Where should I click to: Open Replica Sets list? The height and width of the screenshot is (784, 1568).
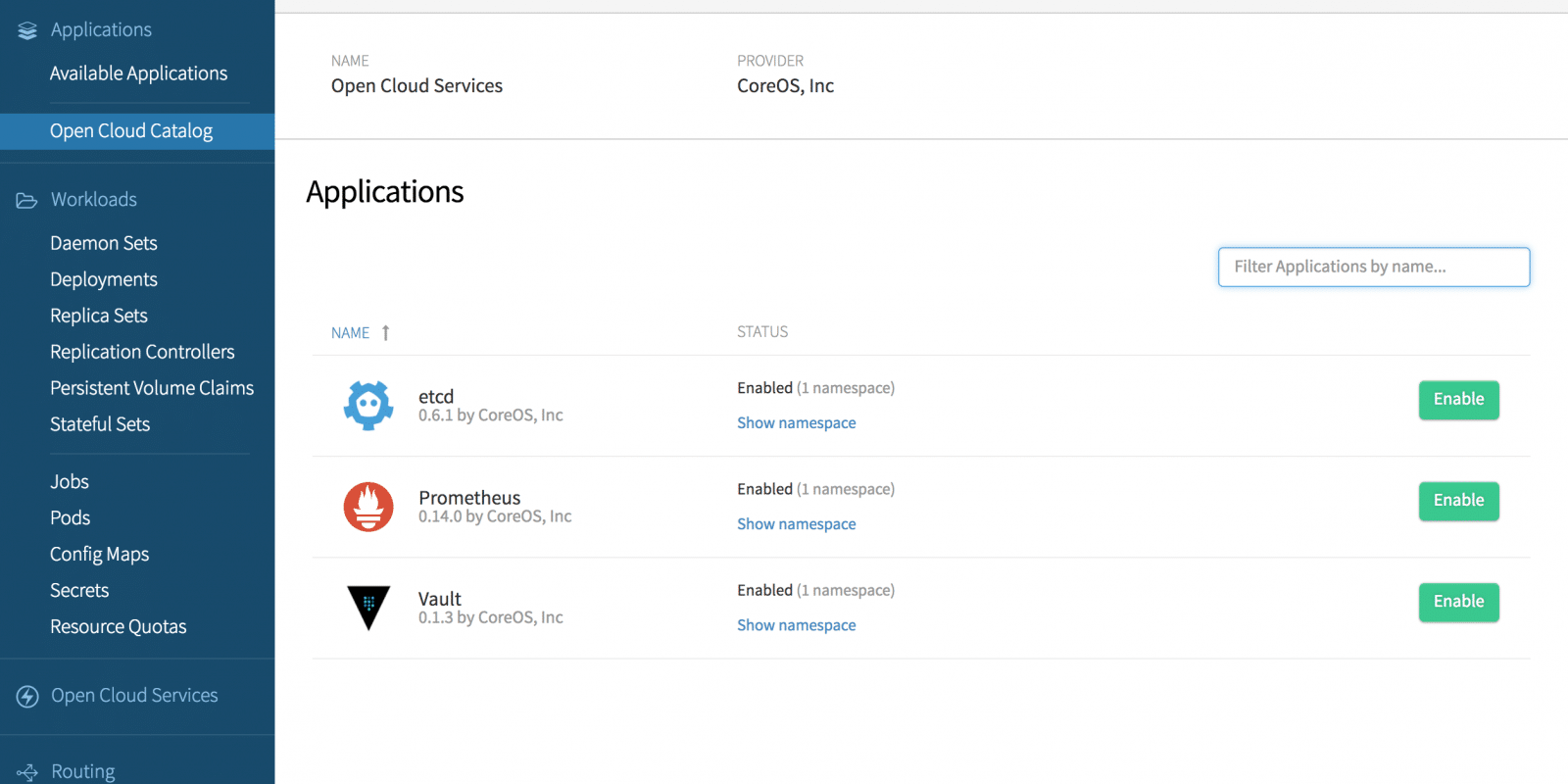point(99,316)
